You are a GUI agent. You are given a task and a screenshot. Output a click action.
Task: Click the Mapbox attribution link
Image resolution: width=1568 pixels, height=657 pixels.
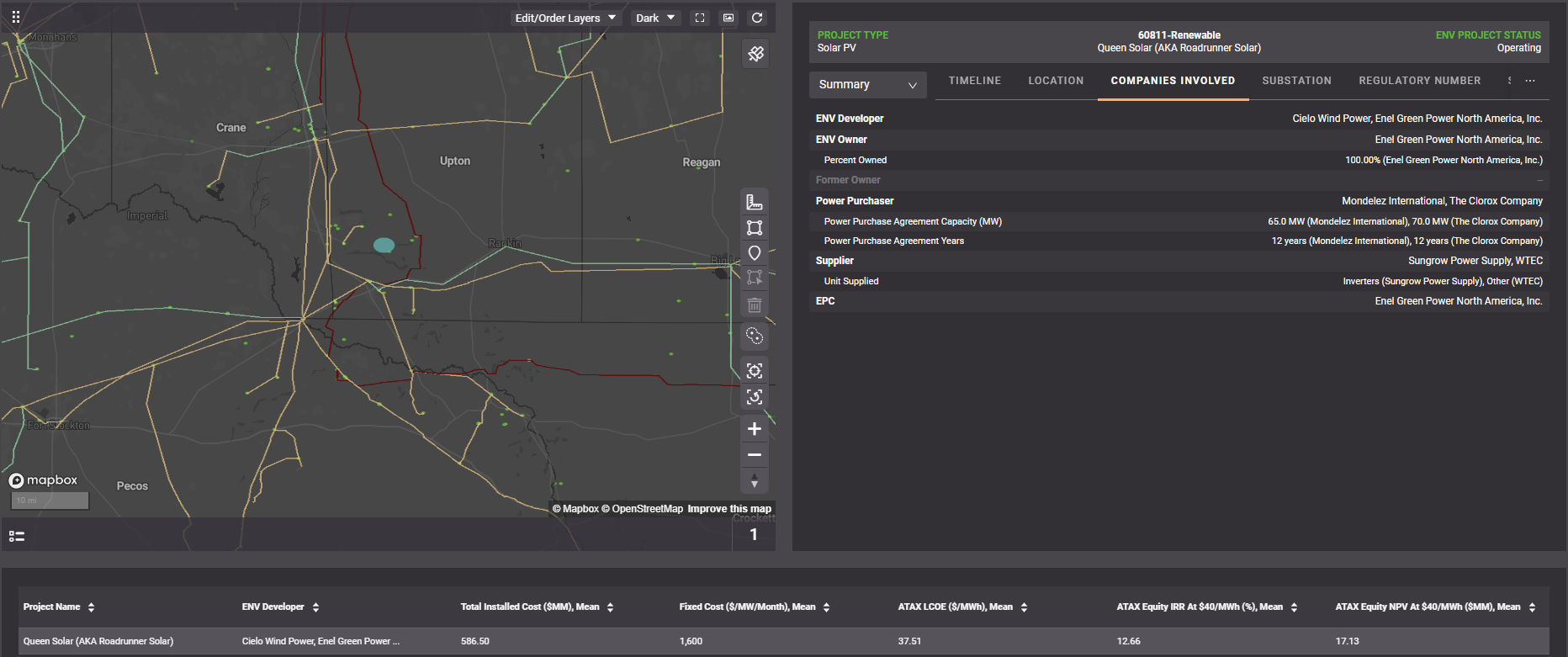pos(575,509)
